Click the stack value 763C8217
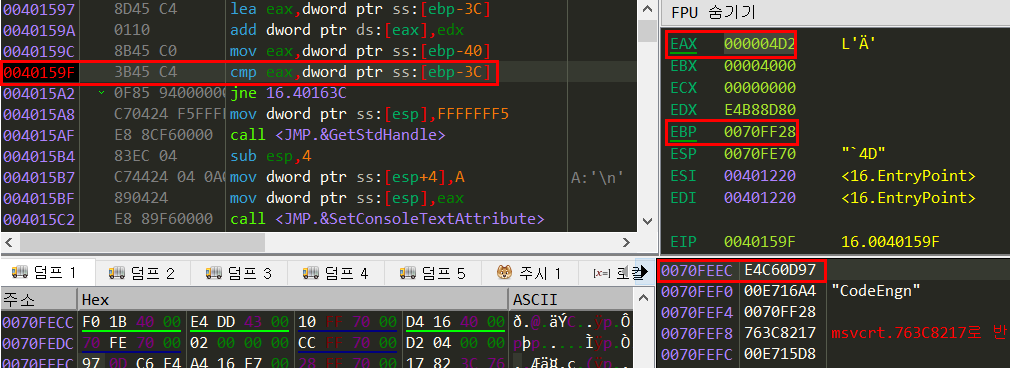This screenshot has width=1010, height=368. pyautogui.click(x=780, y=333)
